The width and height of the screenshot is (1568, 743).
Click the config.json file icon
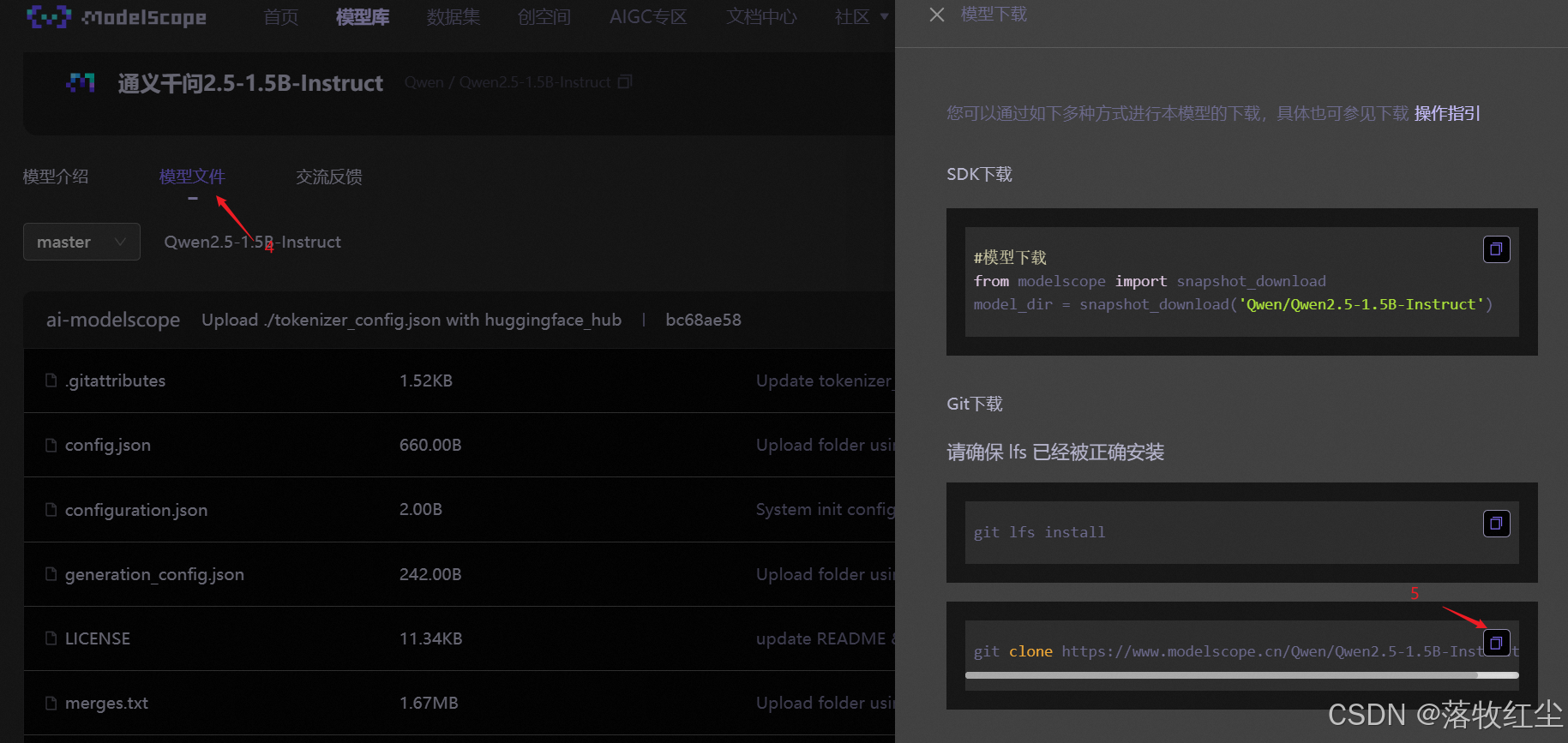coord(51,445)
